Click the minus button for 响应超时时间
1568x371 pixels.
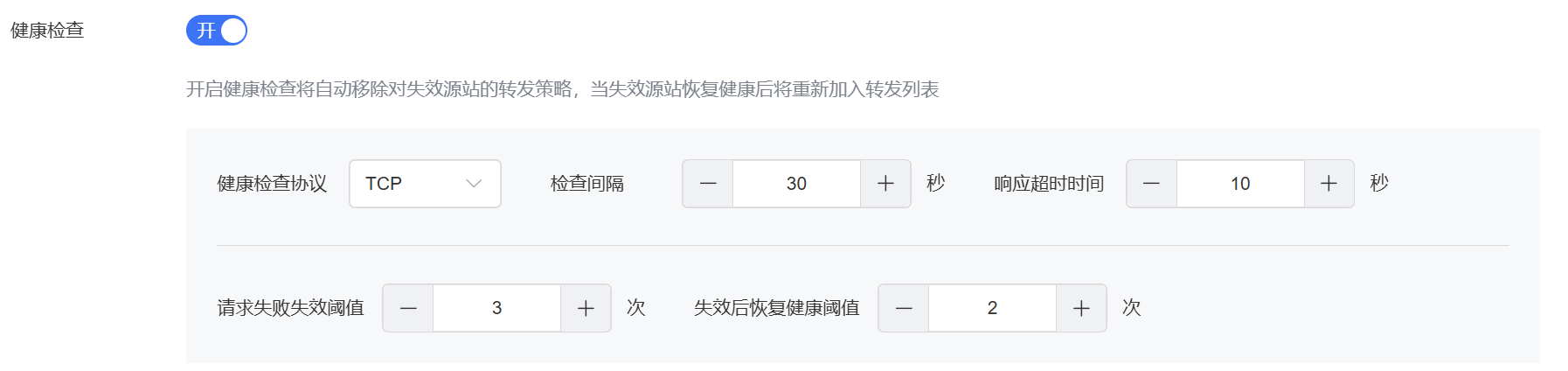click(1151, 184)
